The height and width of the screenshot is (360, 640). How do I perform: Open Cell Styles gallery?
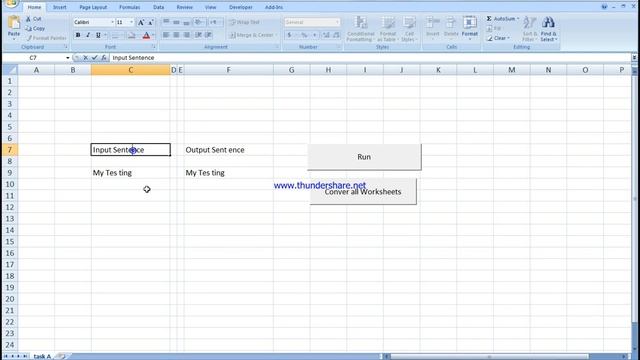(x=409, y=29)
